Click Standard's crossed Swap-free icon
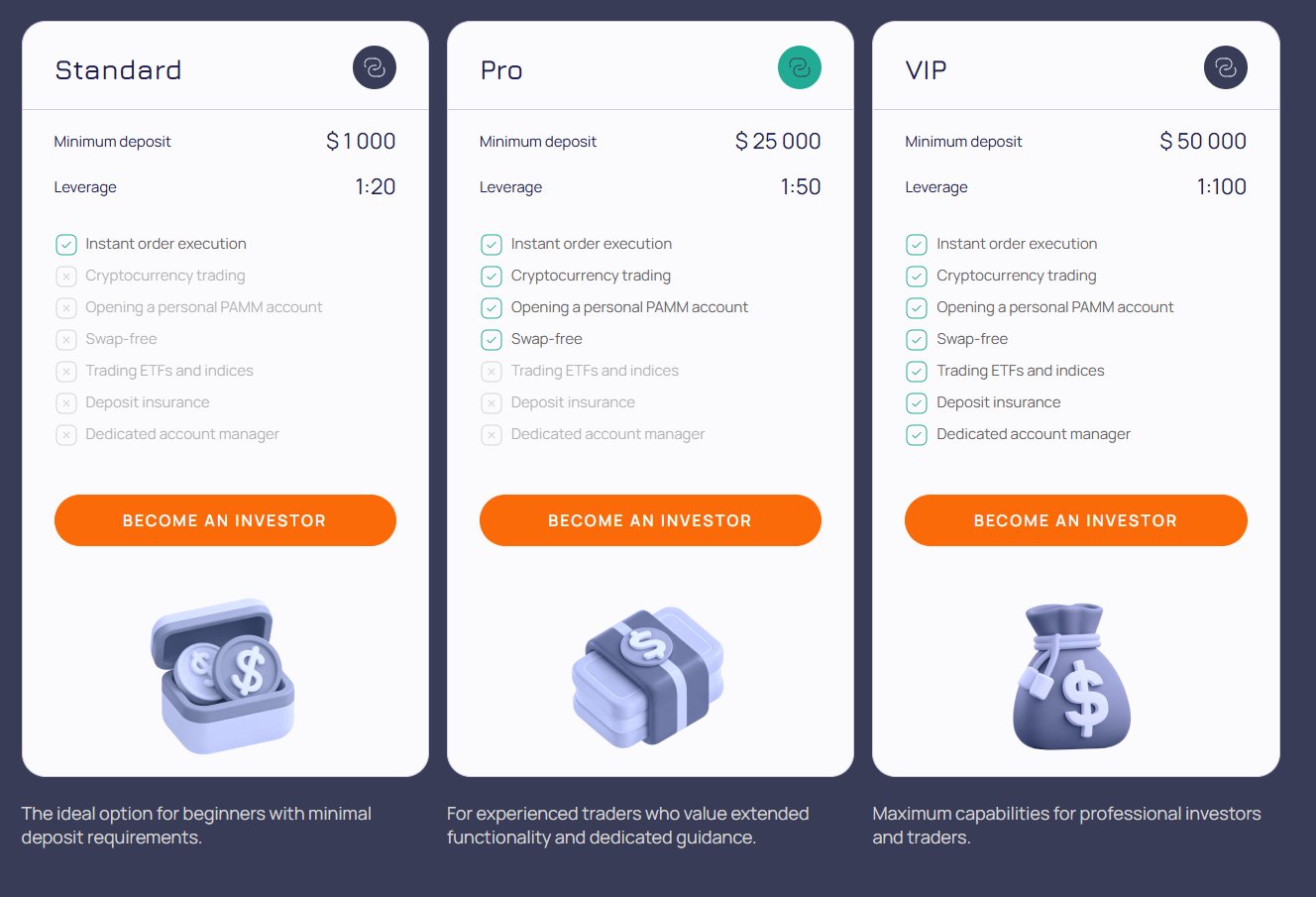The height and width of the screenshot is (897, 1316). (66, 340)
